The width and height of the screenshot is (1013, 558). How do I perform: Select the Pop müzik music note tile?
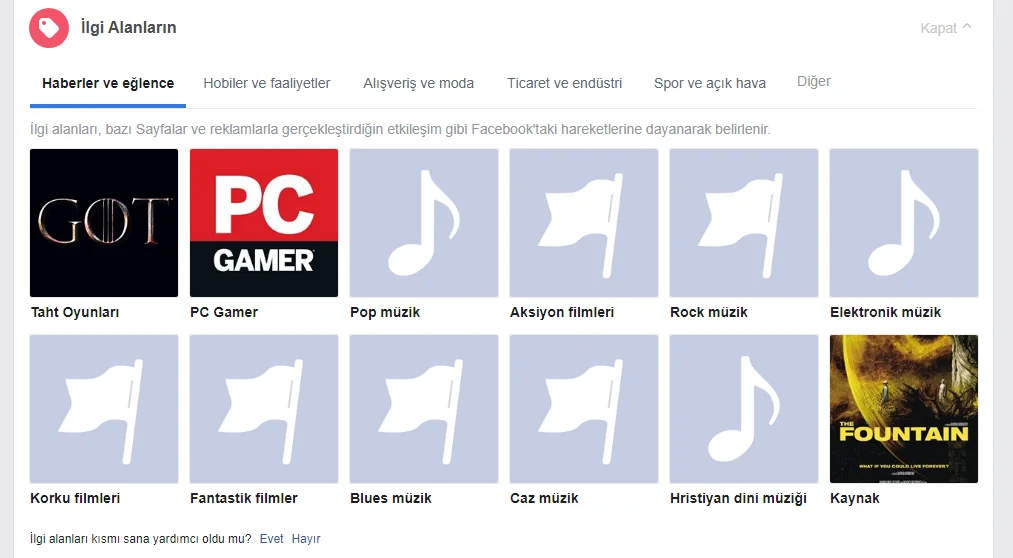[x=424, y=223]
